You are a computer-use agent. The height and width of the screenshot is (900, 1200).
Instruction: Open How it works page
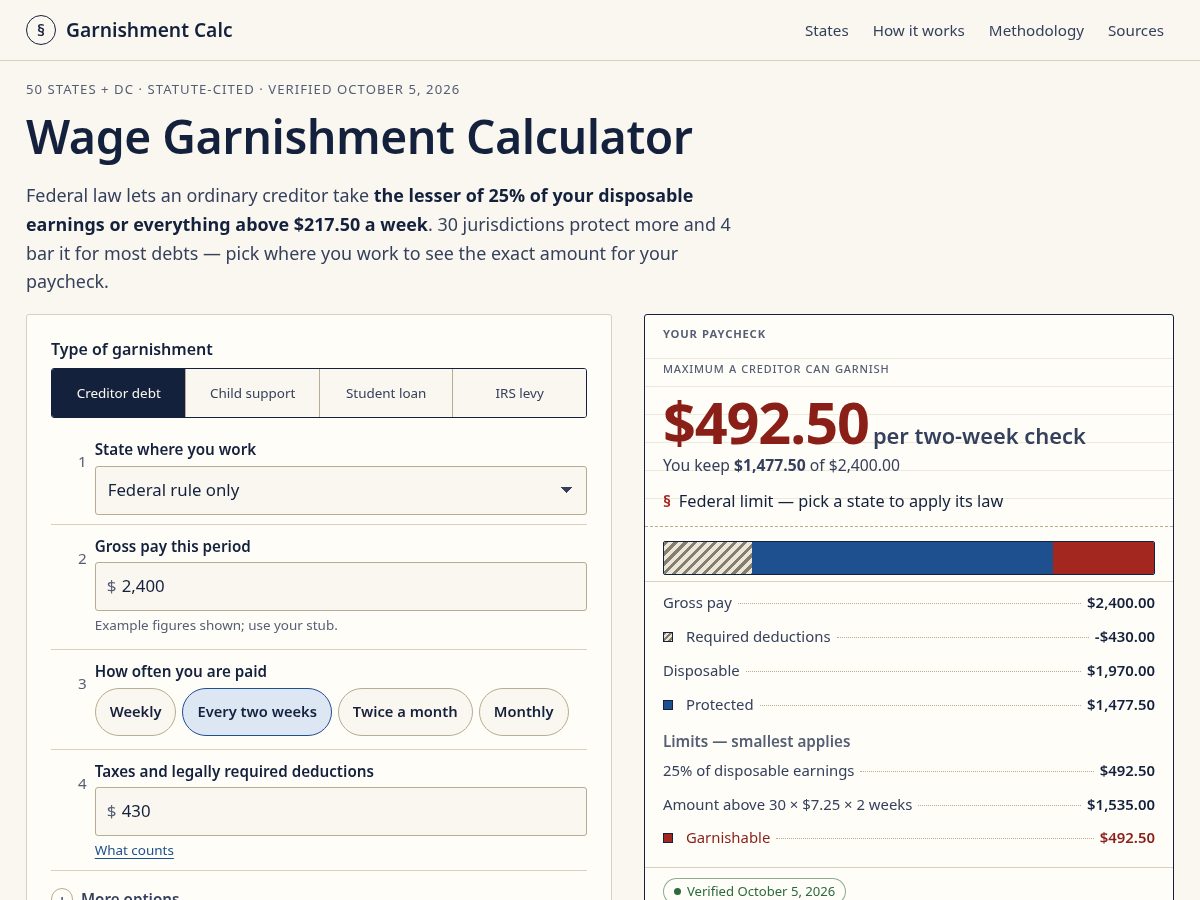pyautogui.click(x=918, y=31)
